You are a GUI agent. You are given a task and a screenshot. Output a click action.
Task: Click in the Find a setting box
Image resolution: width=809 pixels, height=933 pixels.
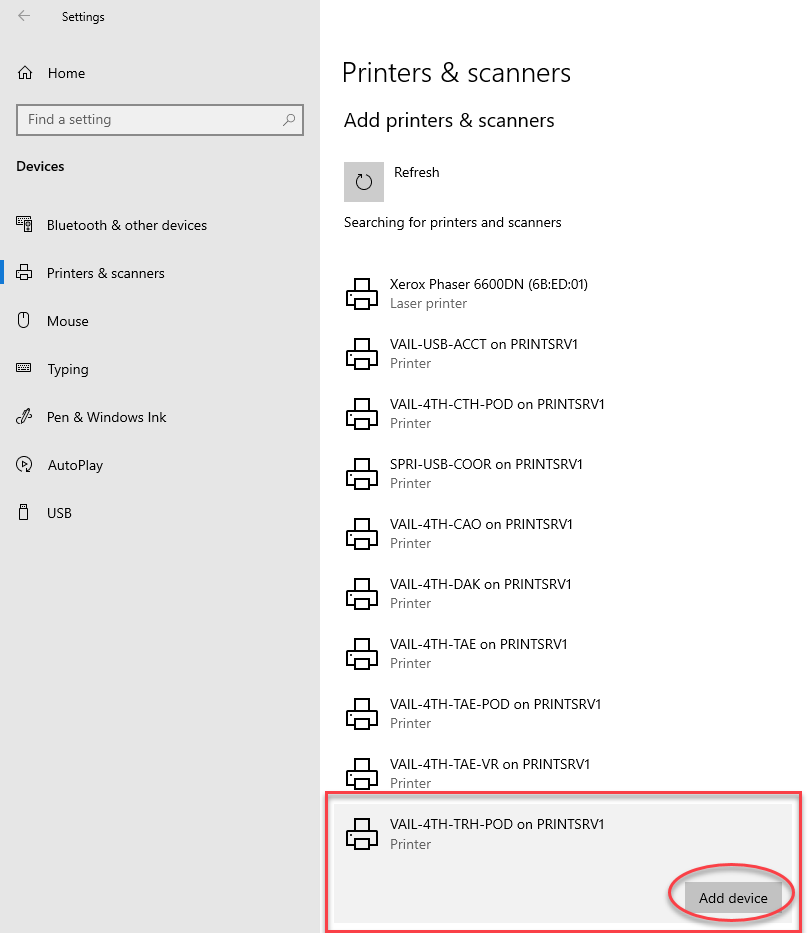click(150, 120)
